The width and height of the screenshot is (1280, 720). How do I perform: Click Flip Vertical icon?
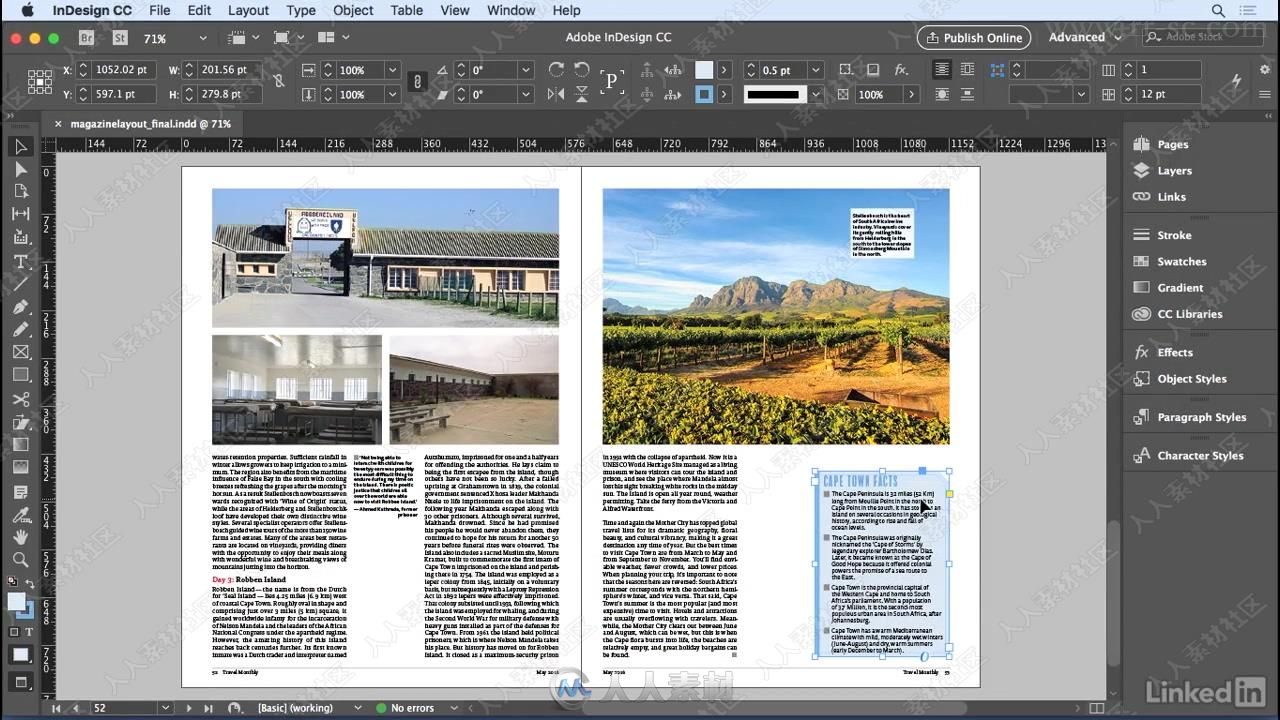click(582, 94)
